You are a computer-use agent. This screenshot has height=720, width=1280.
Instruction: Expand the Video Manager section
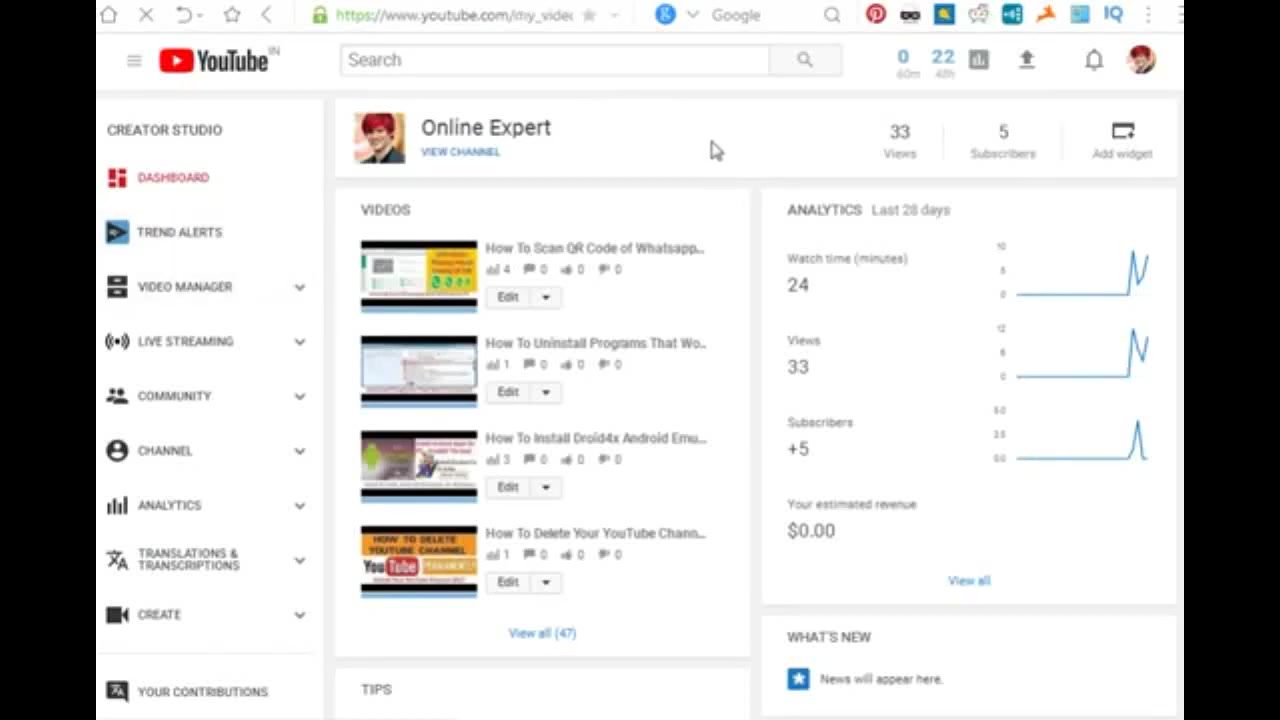[x=299, y=287]
